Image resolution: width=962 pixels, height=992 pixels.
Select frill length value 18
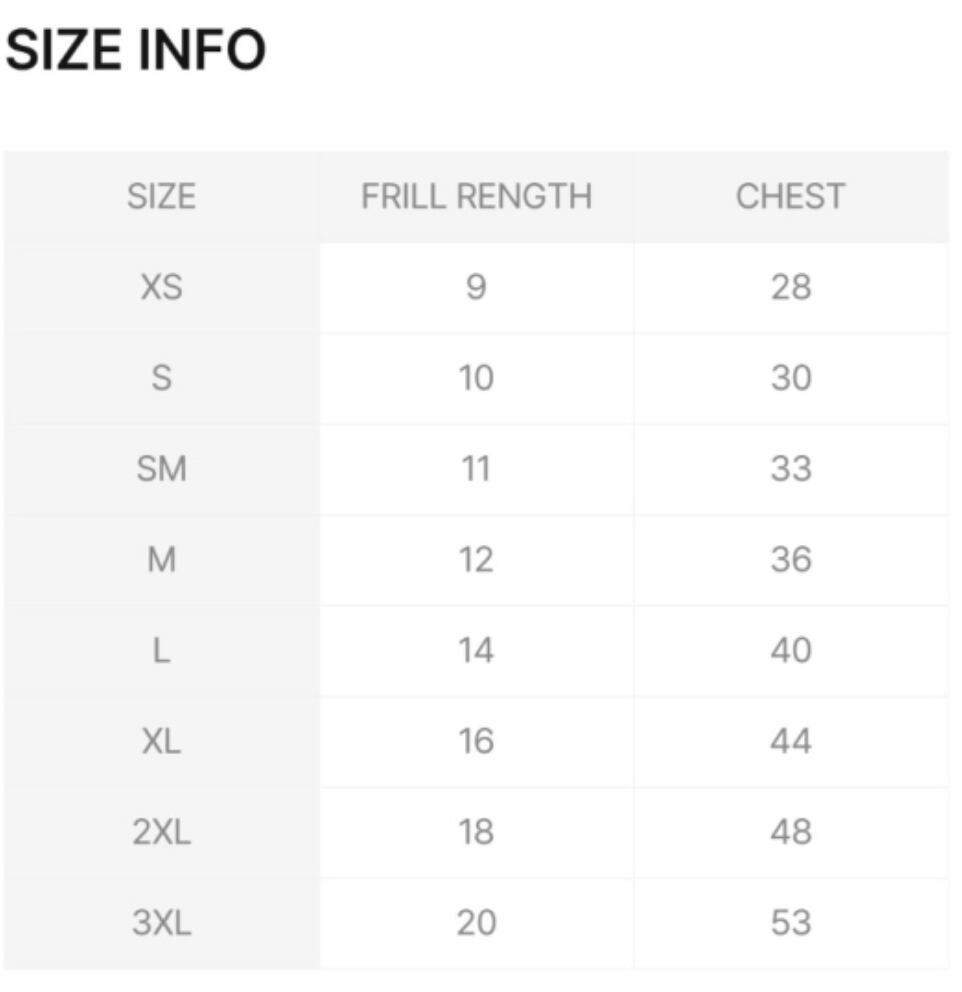tap(476, 832)
